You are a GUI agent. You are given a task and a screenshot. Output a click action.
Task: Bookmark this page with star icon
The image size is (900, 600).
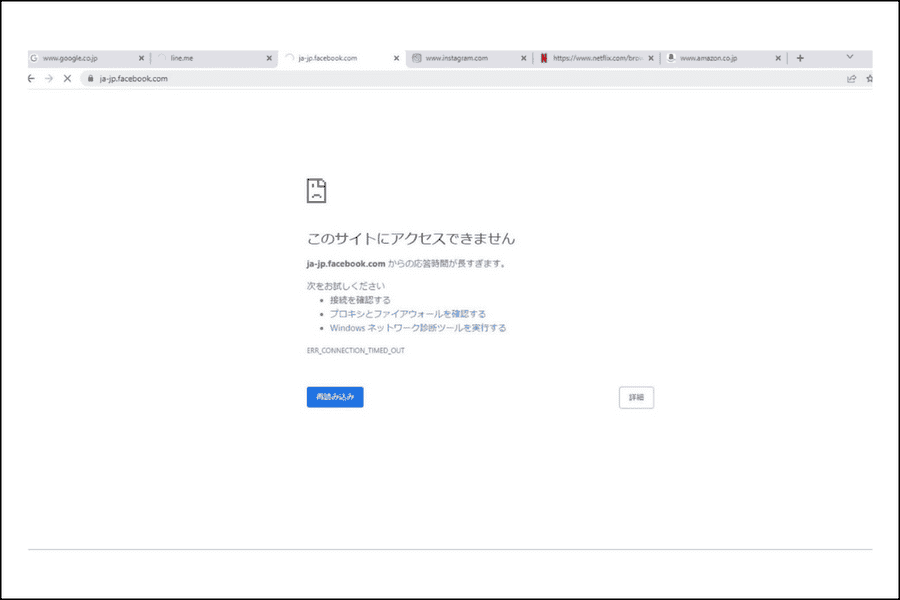pos(870,79)
